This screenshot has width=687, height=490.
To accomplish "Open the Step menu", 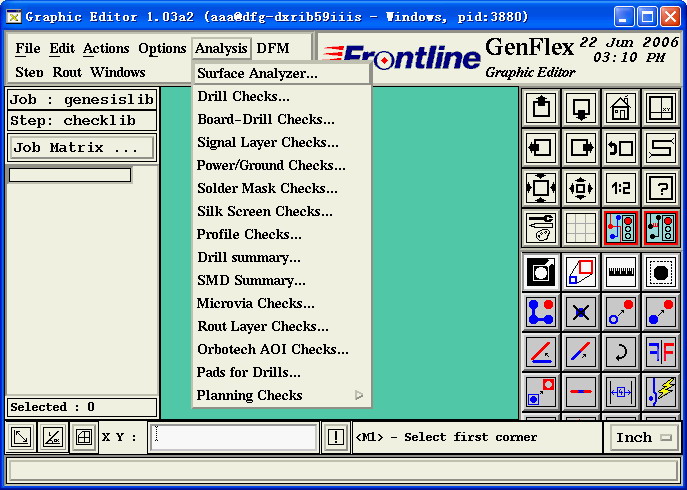I will (29, 72).
